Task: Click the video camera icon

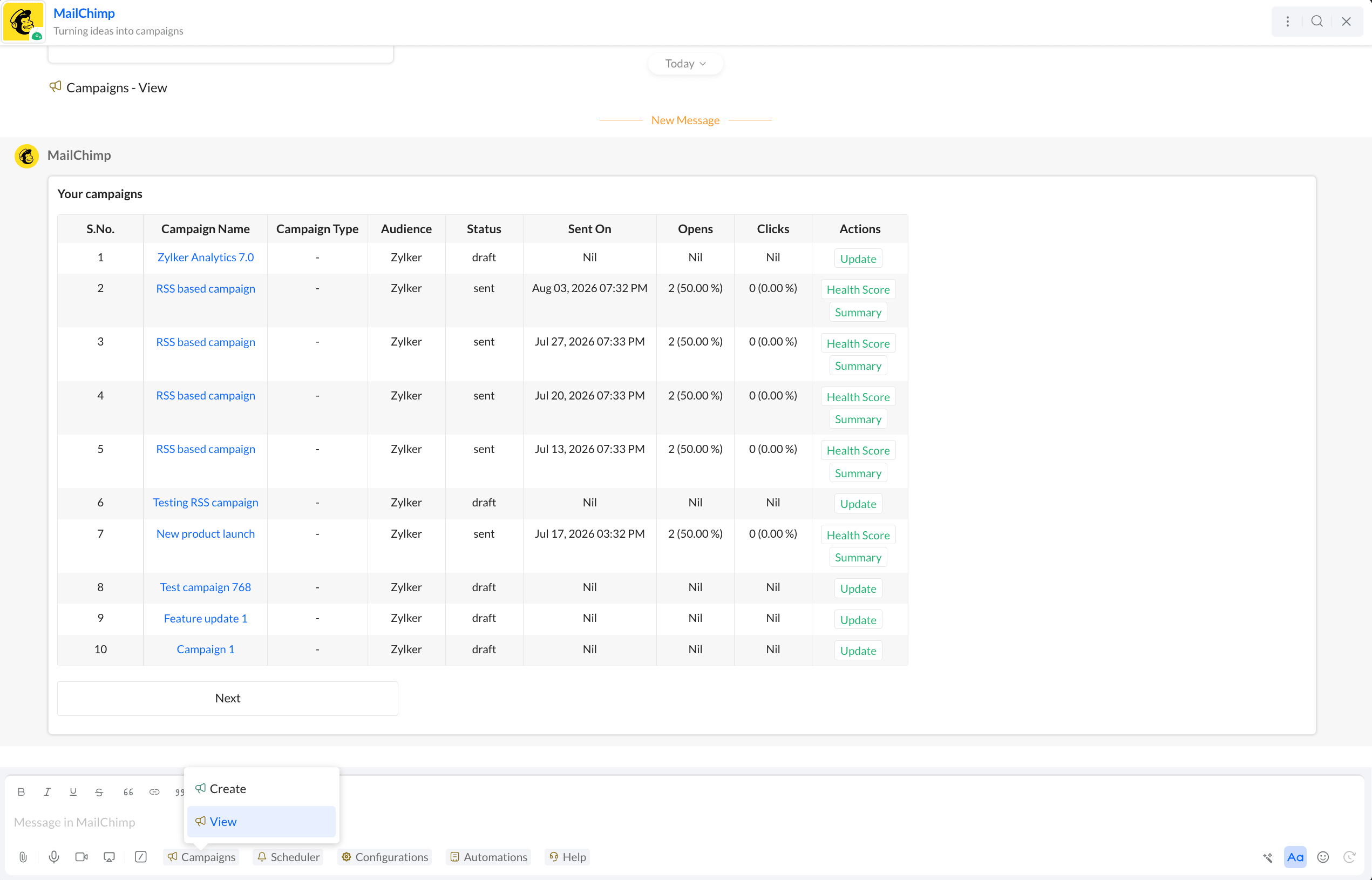Action: coord(81,857)
